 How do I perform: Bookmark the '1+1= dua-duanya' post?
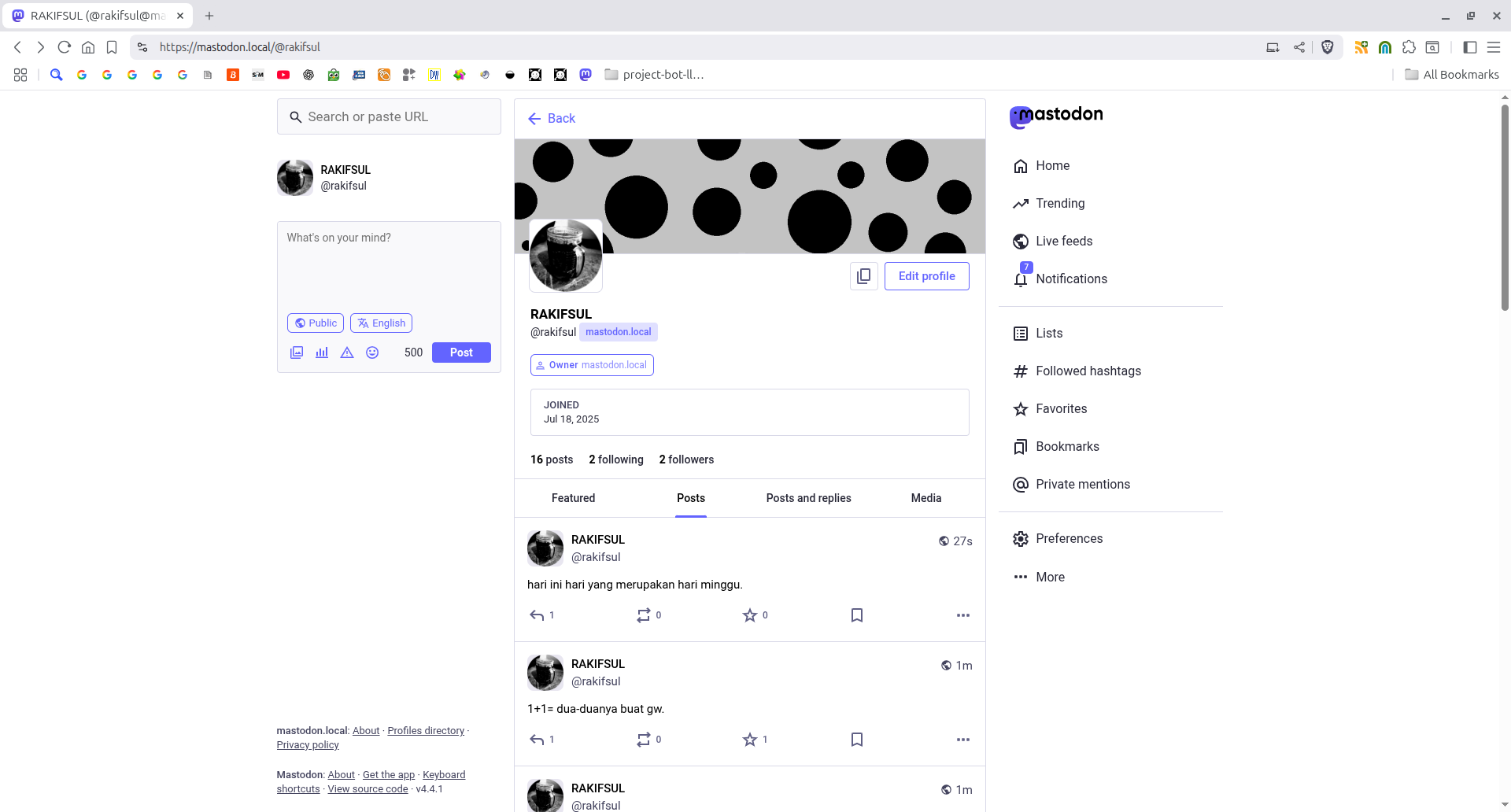coord(857,740)
